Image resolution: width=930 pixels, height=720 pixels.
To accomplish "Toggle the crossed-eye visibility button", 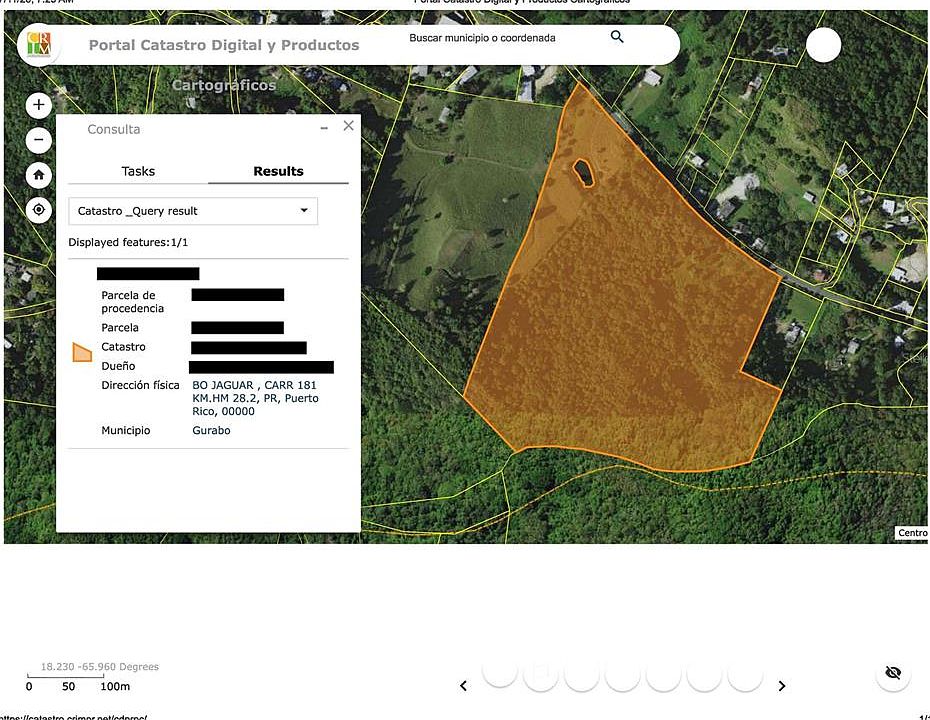I will coord(893,673).
